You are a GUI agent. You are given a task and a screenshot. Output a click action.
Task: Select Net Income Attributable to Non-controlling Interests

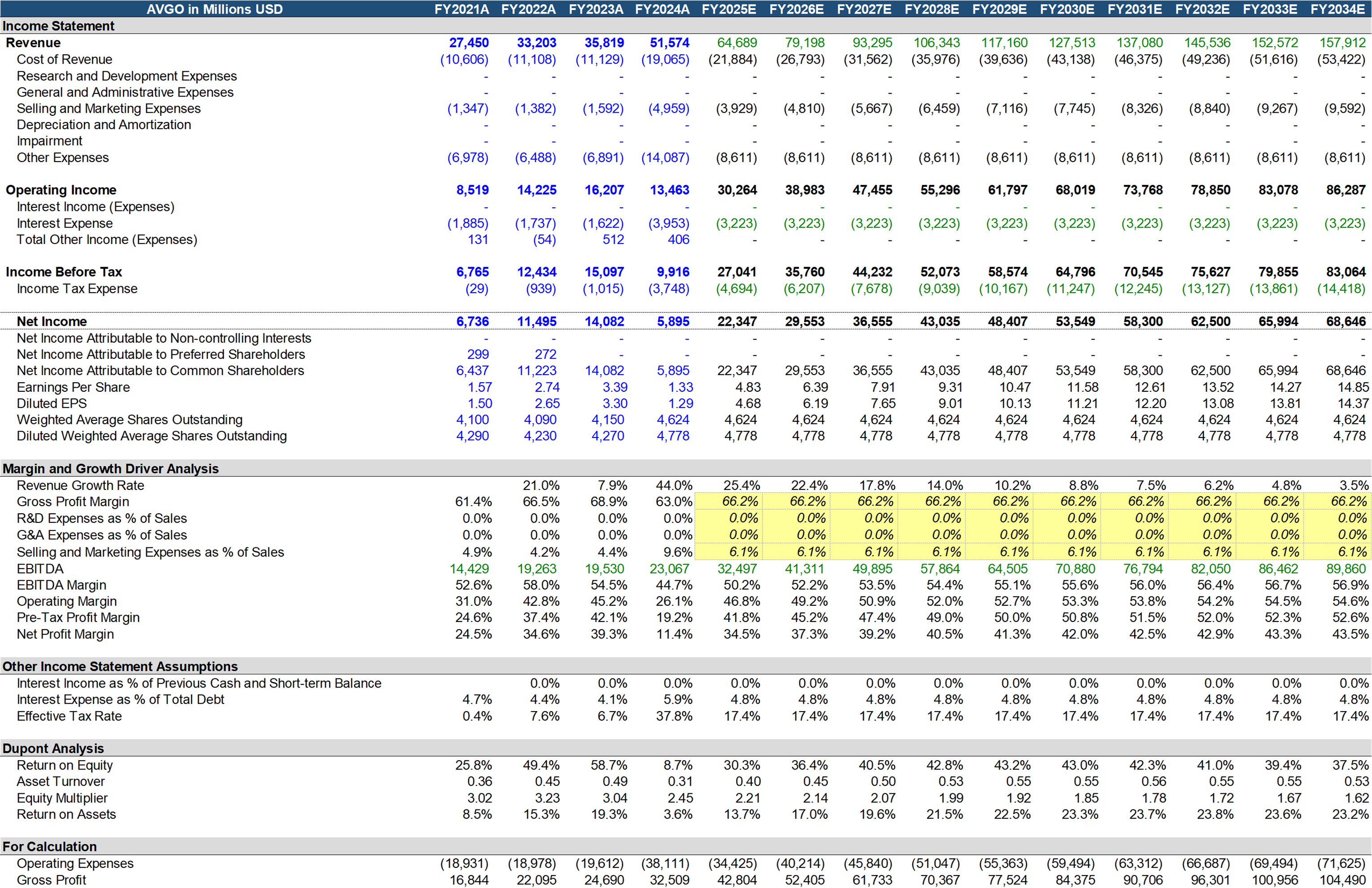[164, 338]
